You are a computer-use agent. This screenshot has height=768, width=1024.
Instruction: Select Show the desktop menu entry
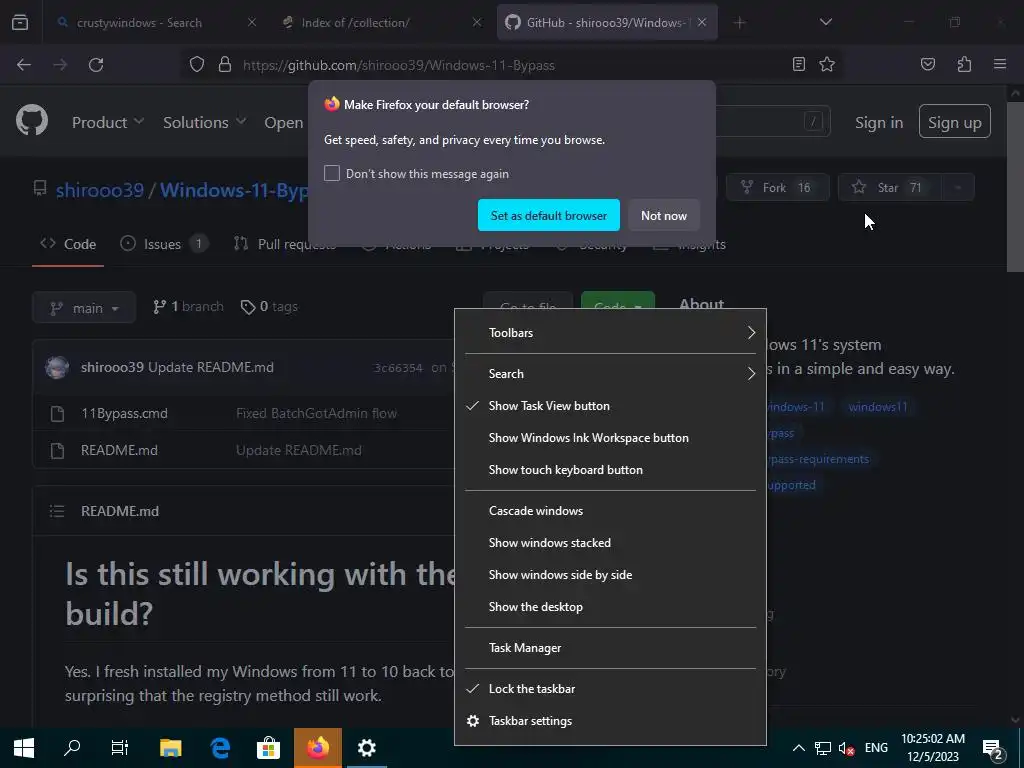[x=610, y=607]
